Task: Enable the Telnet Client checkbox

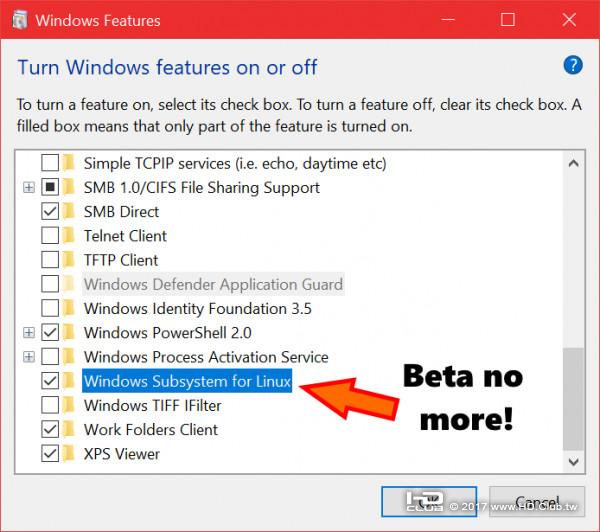Action: tap(50, 235)
